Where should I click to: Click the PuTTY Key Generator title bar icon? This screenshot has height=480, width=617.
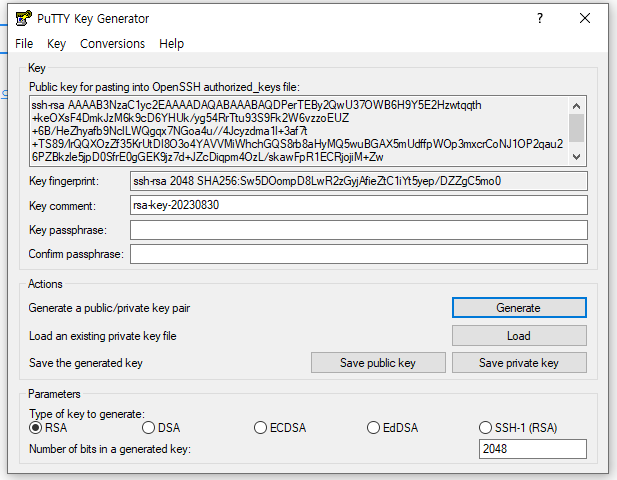click(23, 18)
